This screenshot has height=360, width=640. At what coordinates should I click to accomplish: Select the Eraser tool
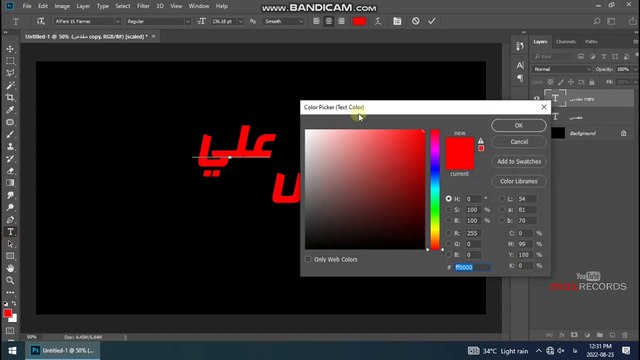point(10,171)
